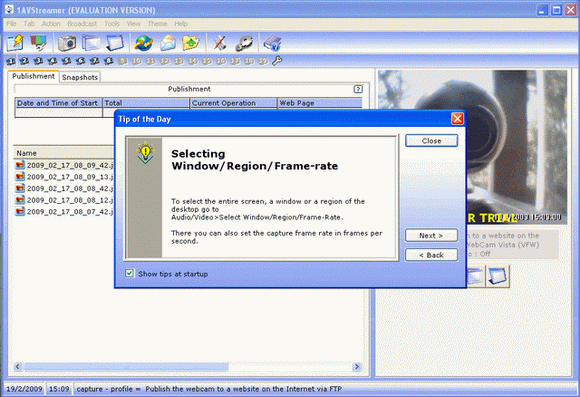580x397 pixels.
Task: Open the Tab menu
Action: click(29, 24)
